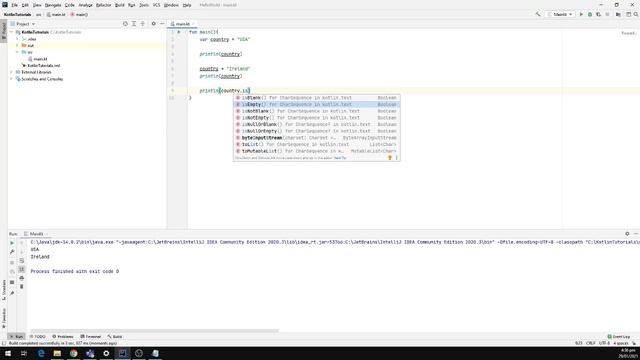The image size is (640, 360).
Task: Open the TODO tool window
Action: click(x=38, y=337)
